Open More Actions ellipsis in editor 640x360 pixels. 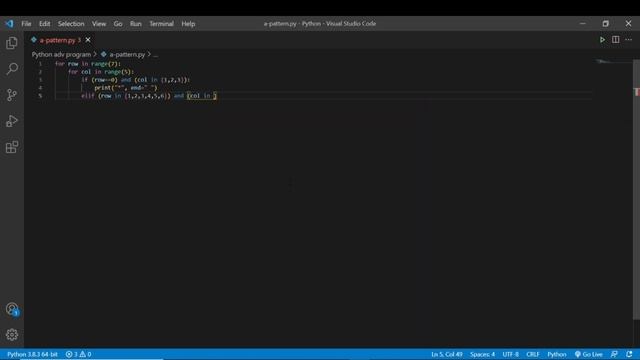tap(629, 40)
